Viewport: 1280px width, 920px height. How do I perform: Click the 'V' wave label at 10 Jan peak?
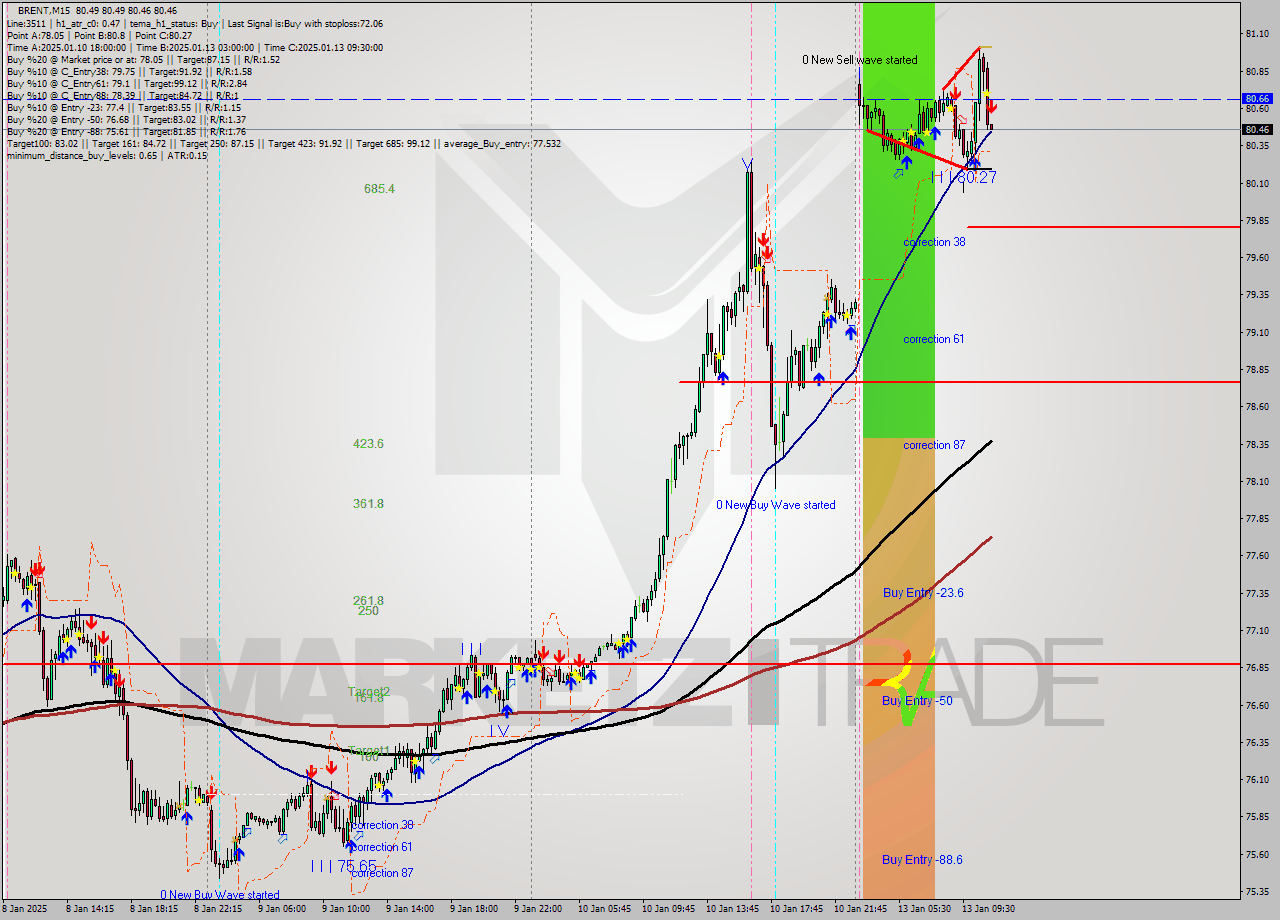click(747, 163)
